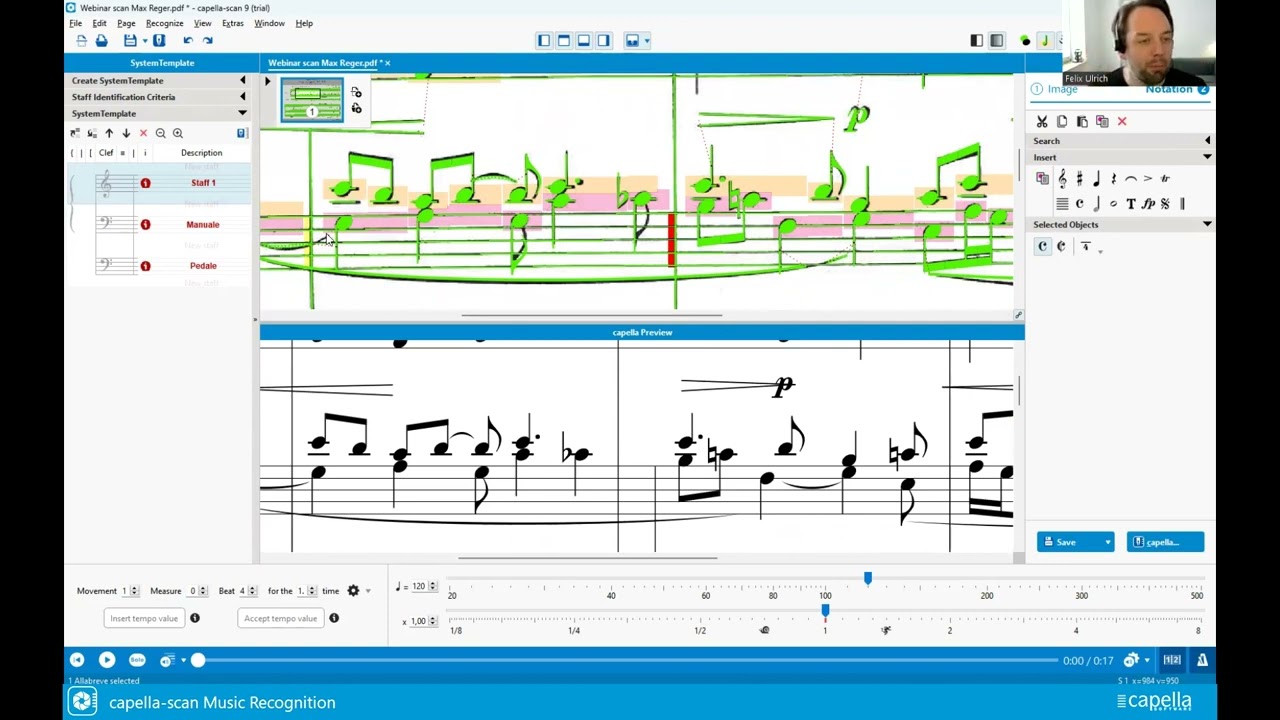The height and width of the screenshot is (720, 1280).
Task: Insert a text T object
Action: 1131,204
